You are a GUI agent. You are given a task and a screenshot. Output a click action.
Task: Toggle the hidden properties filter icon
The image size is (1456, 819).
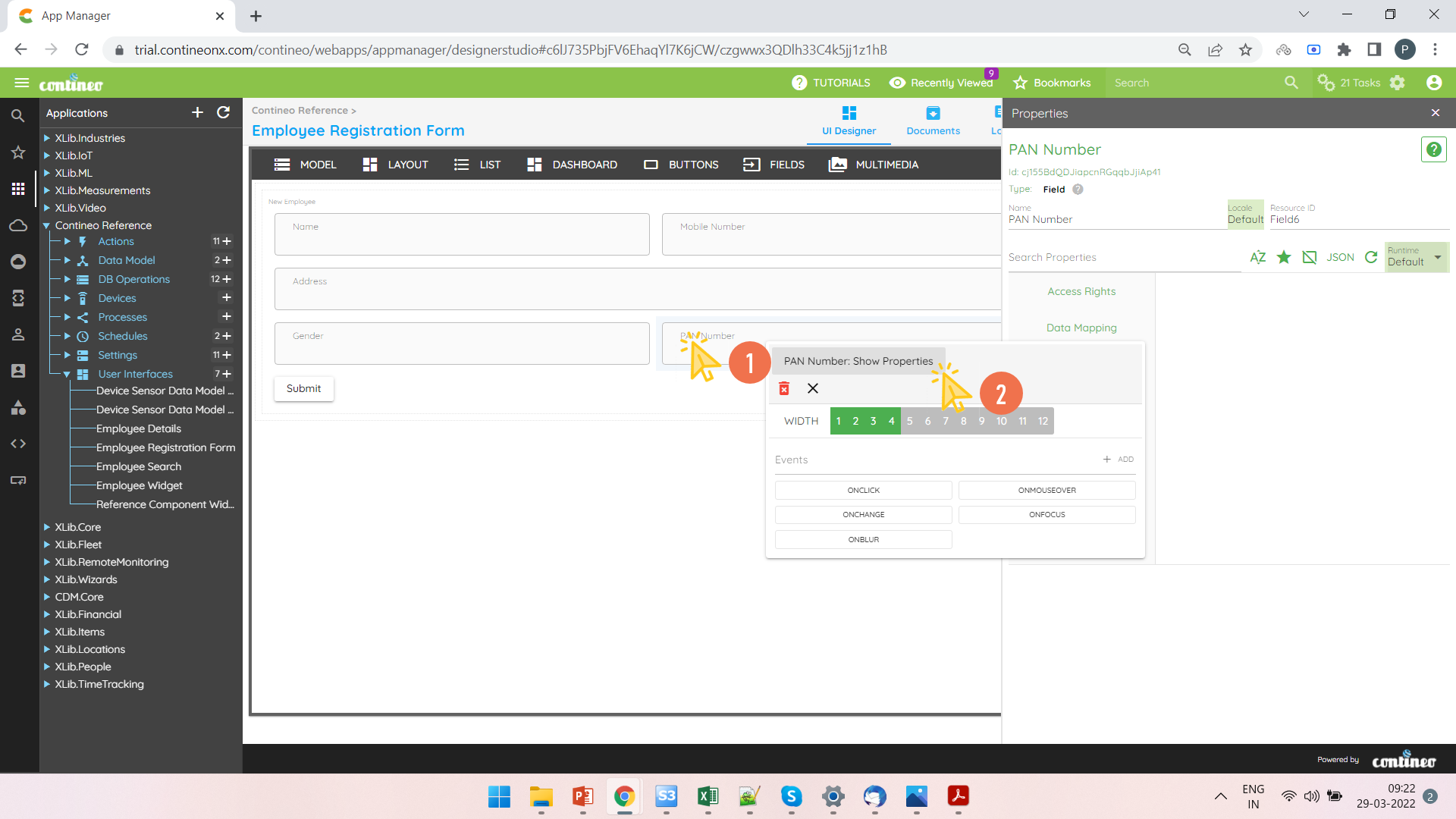[x=1310, y=257]
